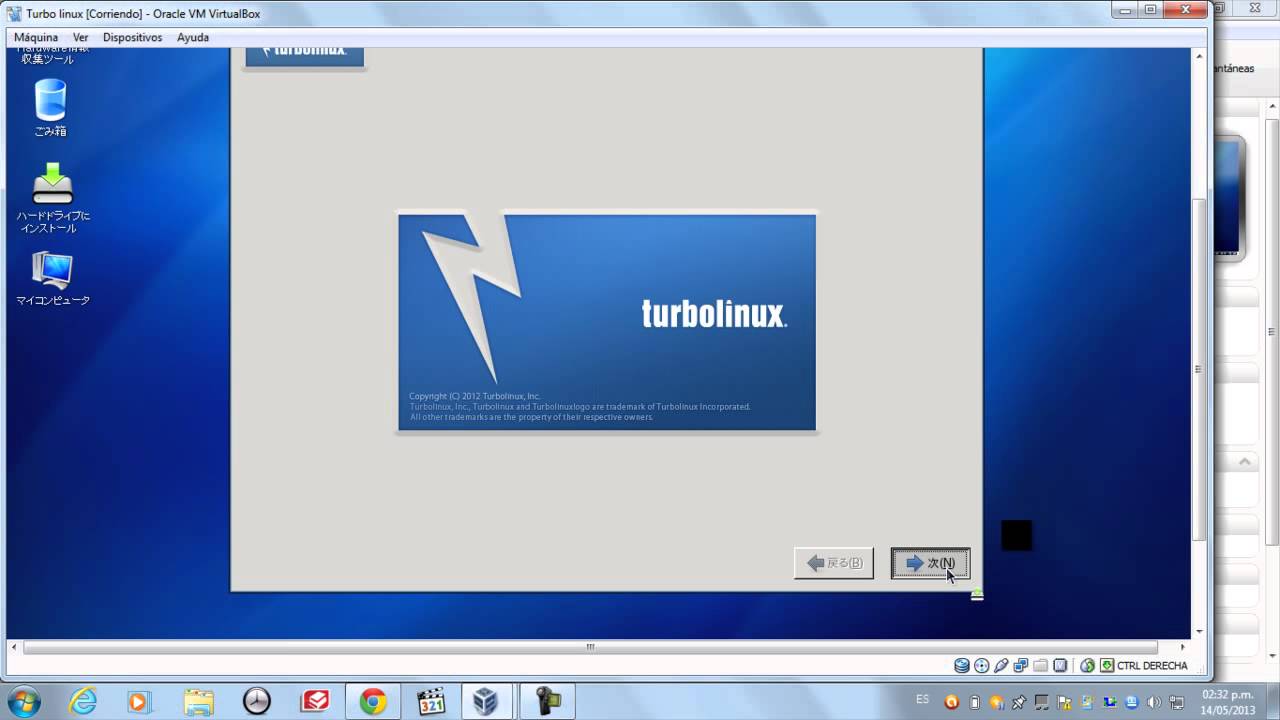Click the turbolinux splash image
The width and height of the screenshot is (1280, 720).
pos(607,322)
